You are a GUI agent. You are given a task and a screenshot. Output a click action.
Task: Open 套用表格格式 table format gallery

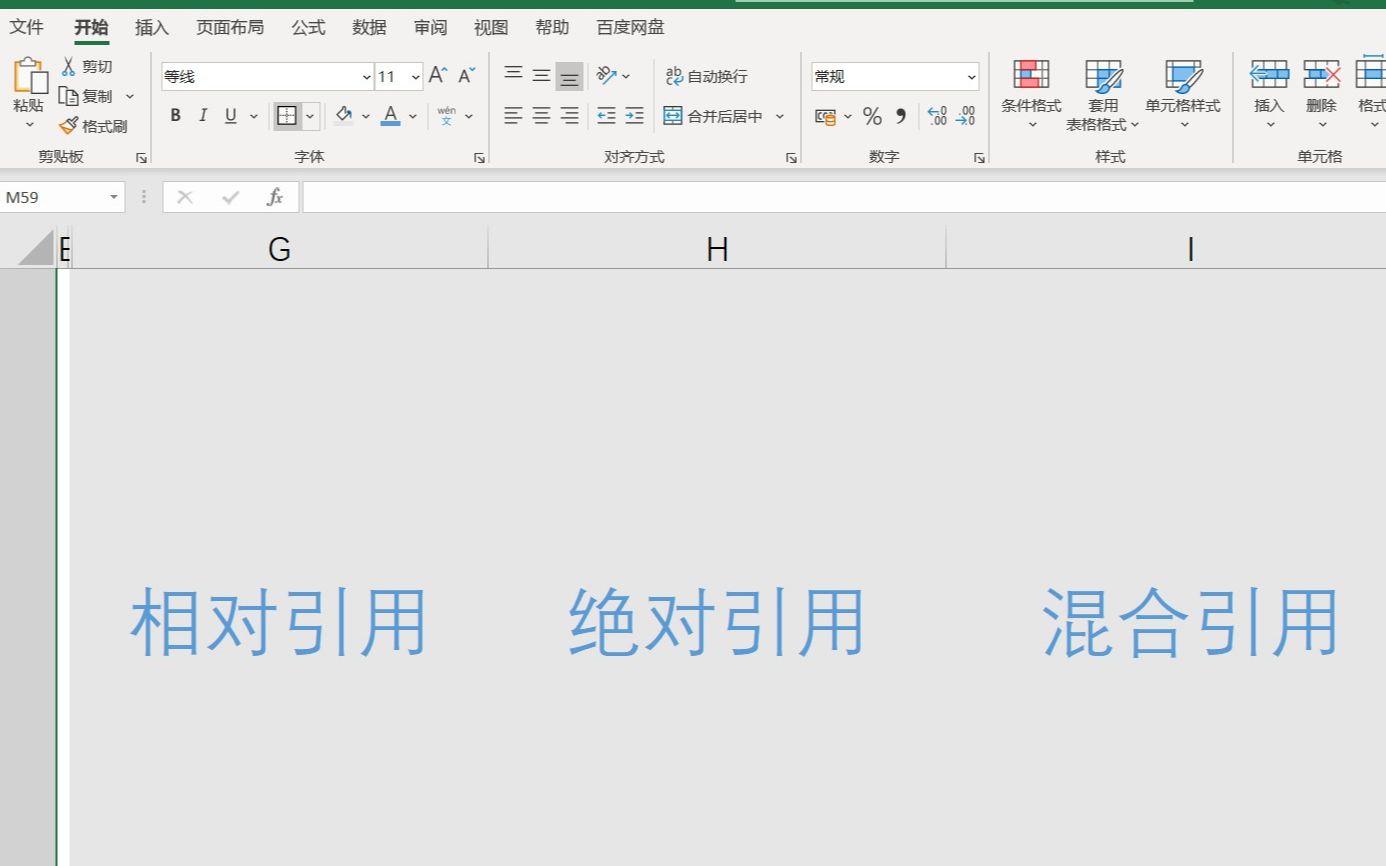click(1103, 95)
